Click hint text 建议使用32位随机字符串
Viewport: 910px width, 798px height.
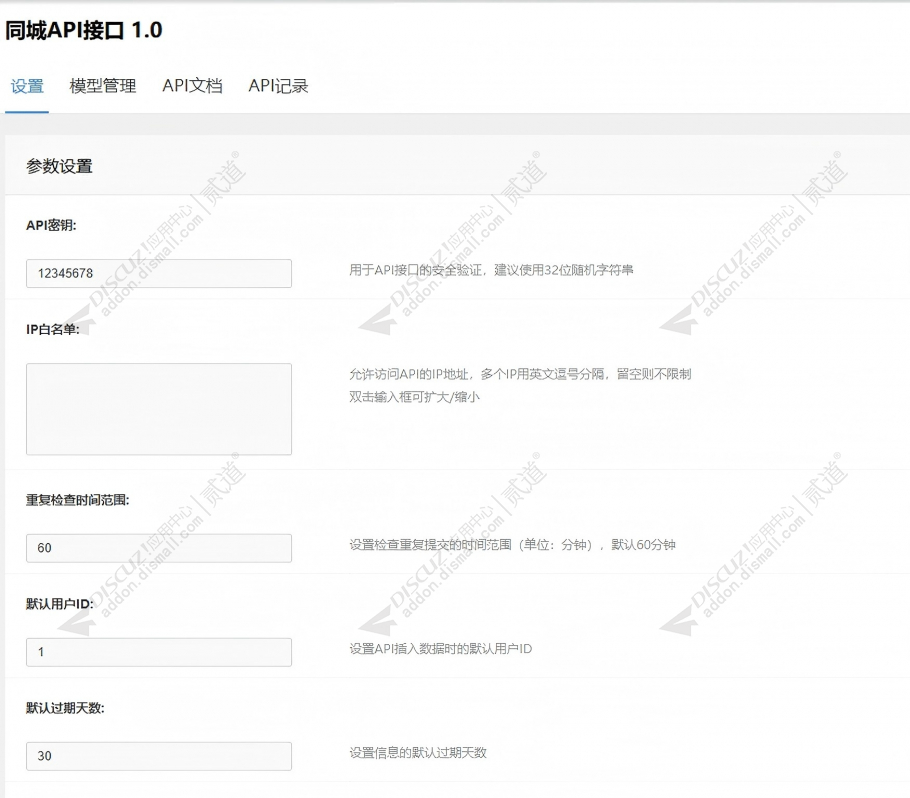(564, 270)
